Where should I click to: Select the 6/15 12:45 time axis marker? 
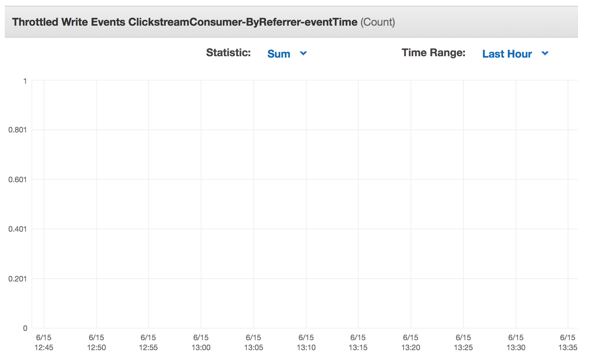point(44,342)
